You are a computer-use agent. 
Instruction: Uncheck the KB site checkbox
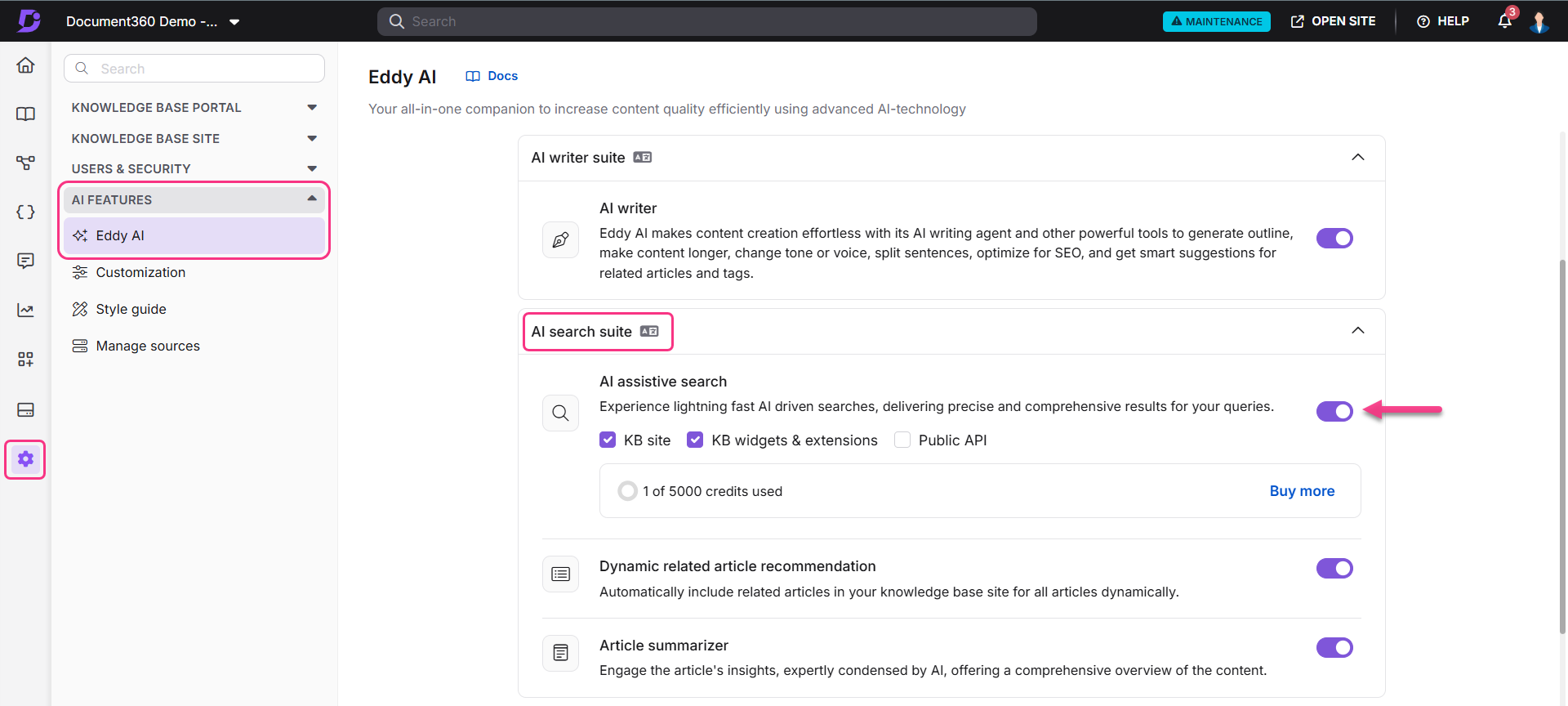pos(608,440)
